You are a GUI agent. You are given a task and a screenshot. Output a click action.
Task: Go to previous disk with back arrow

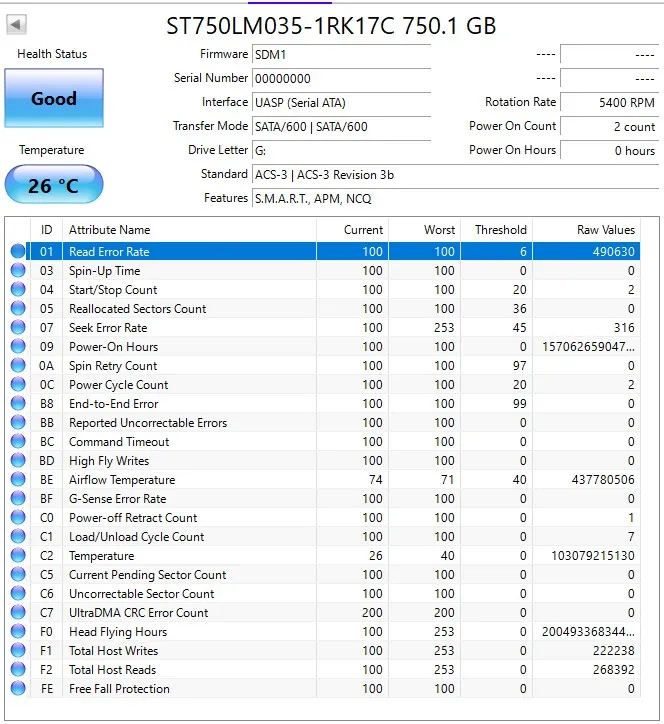pos(16,24)
